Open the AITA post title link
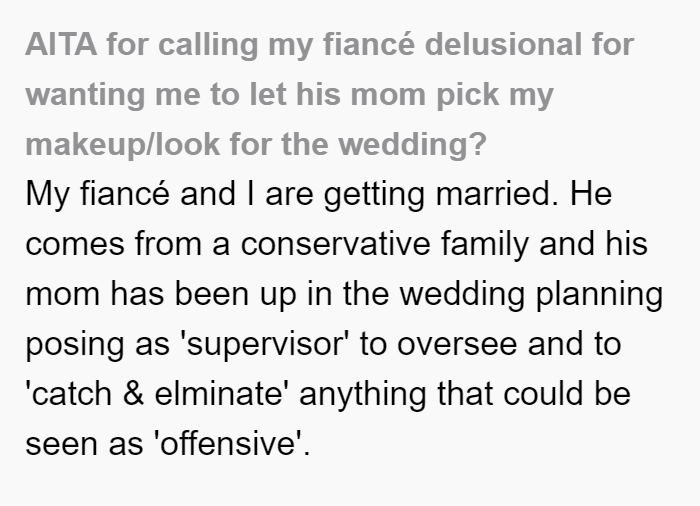The height and width of the screenshot is (506, 700). (x=329, y=95)
